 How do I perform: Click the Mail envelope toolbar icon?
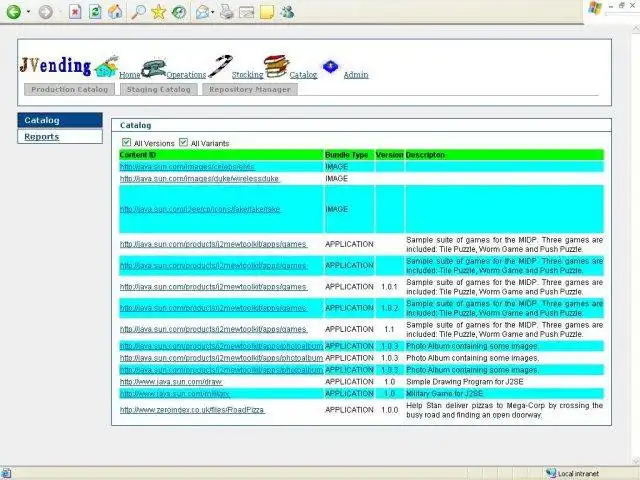click(202, 12)
